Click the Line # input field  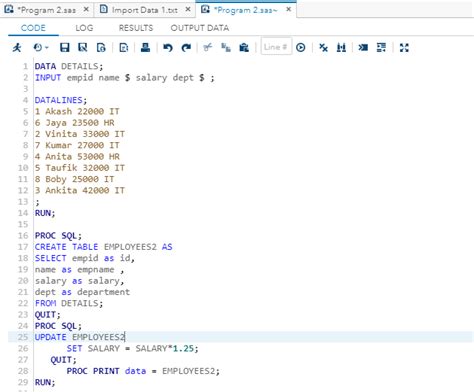276,47
